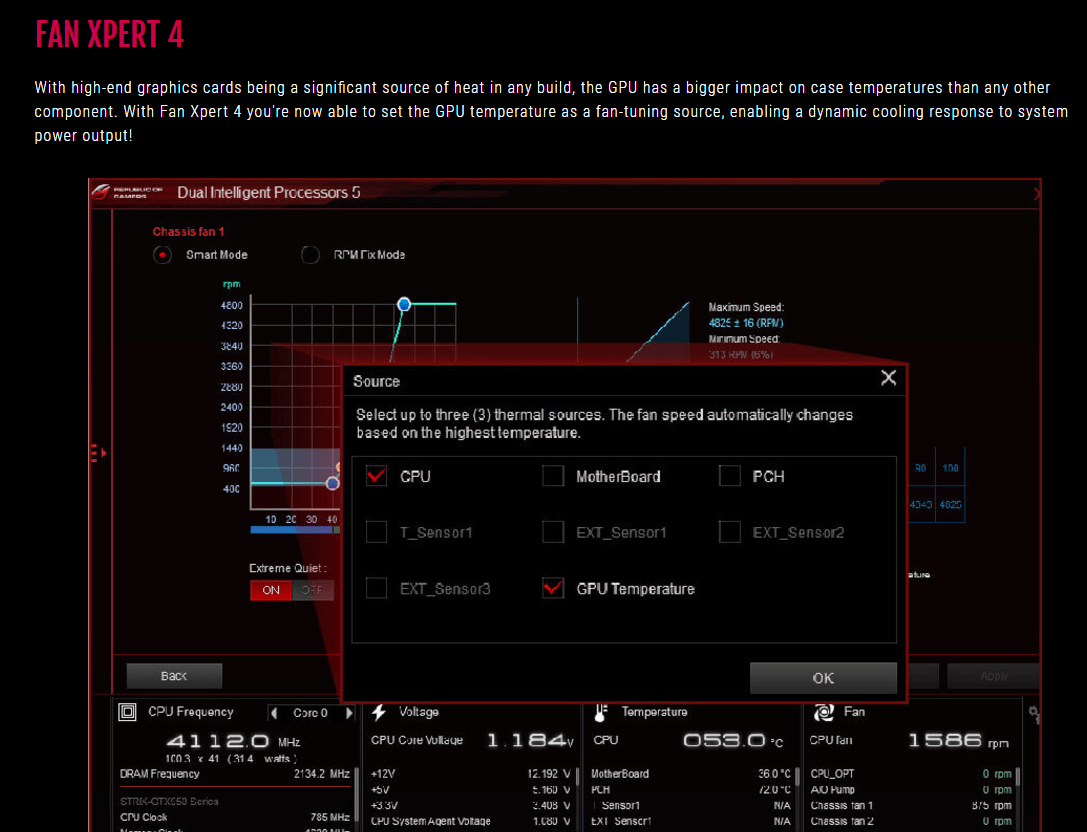Check the EXT_Sensor1 checkbox

point(553,532)
